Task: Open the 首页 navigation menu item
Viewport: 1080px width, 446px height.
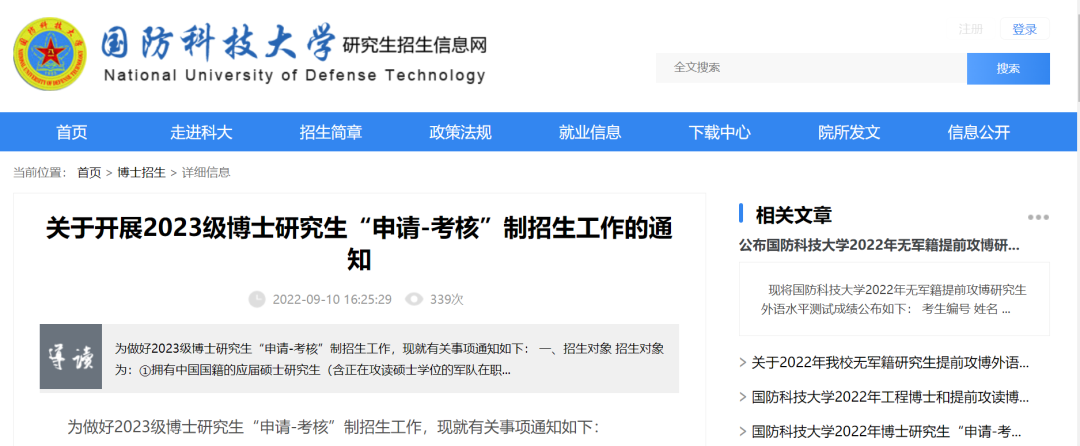Action: pyautogui.click(x=72, y=132)
